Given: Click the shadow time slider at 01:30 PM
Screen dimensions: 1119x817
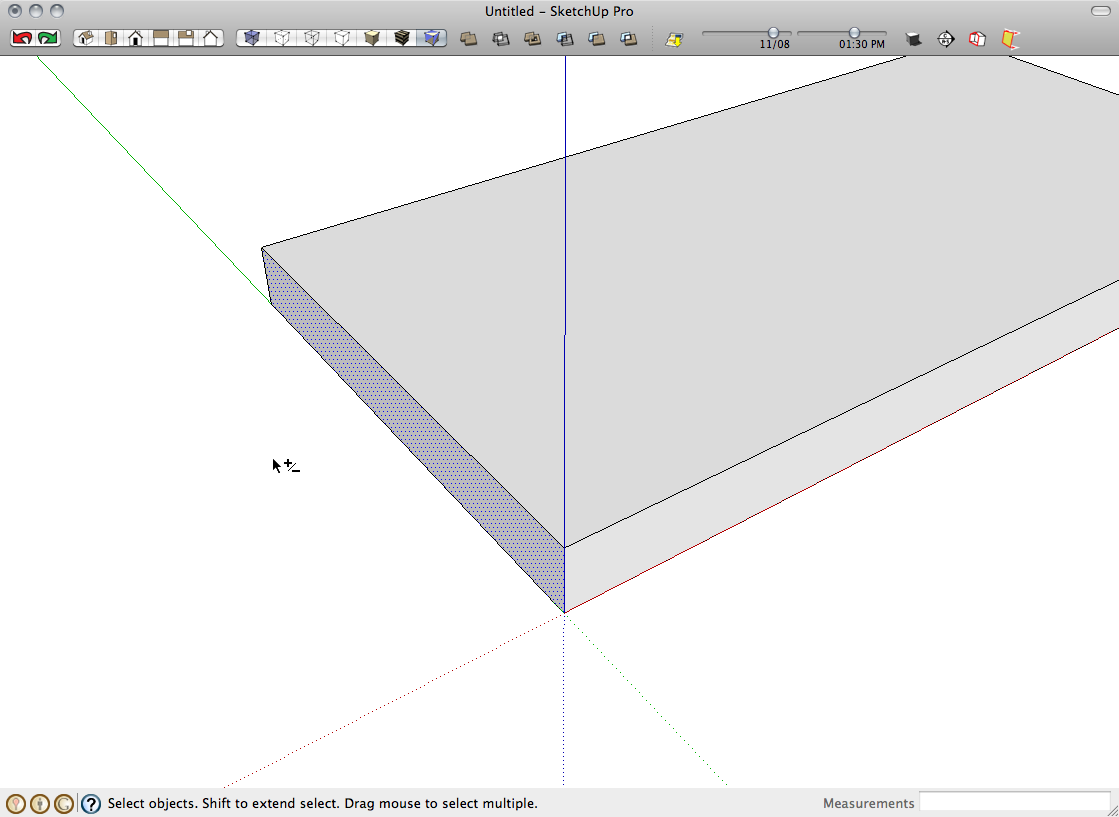Looking at the screenshot, I should [x=854, y=33].
